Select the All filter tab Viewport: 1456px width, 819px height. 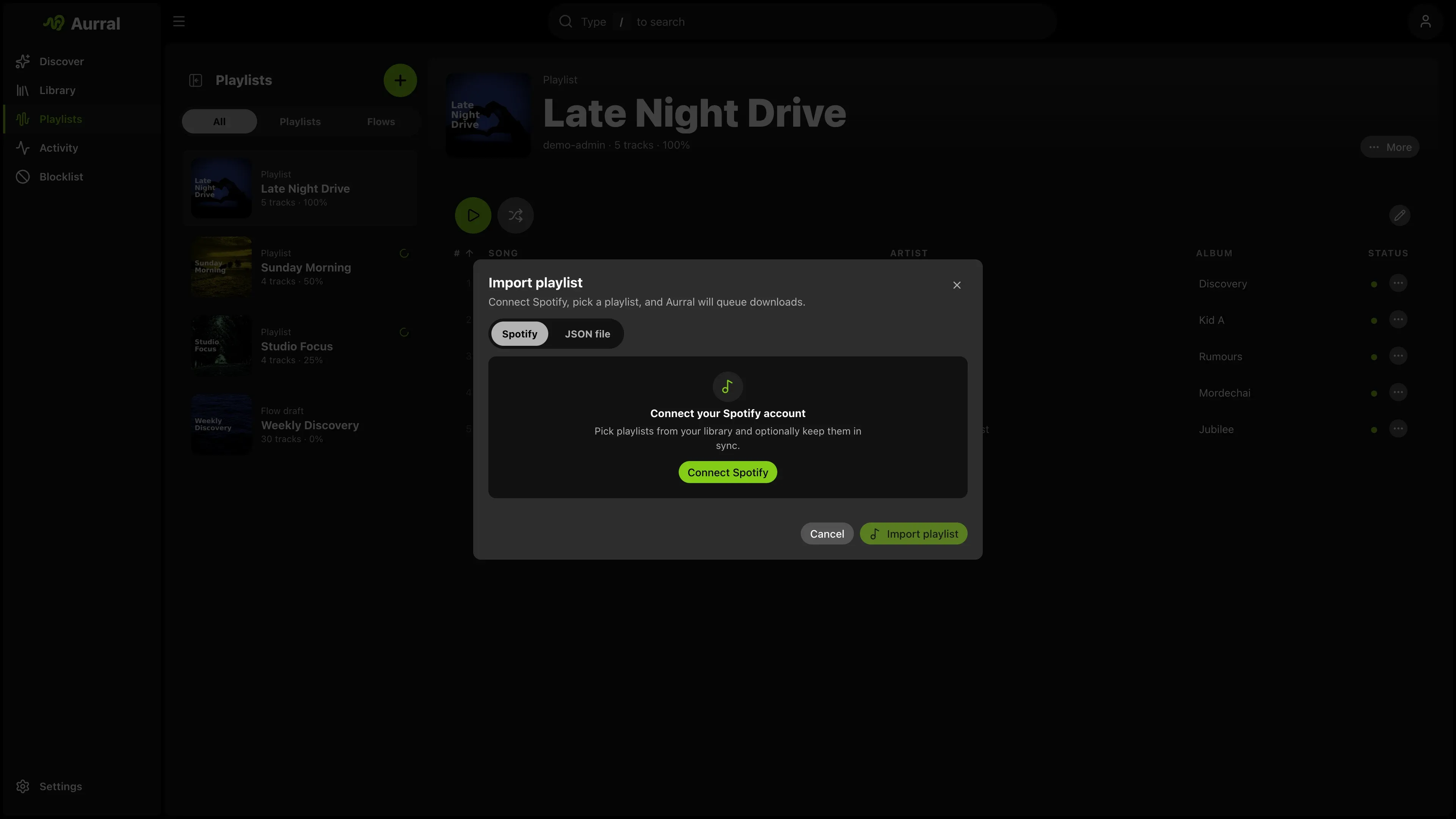click(x=219, y=121)
